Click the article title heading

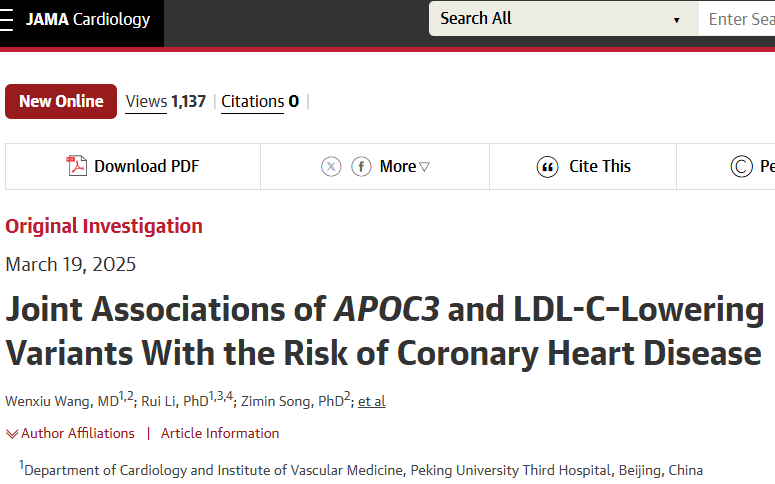pos(385,331)
